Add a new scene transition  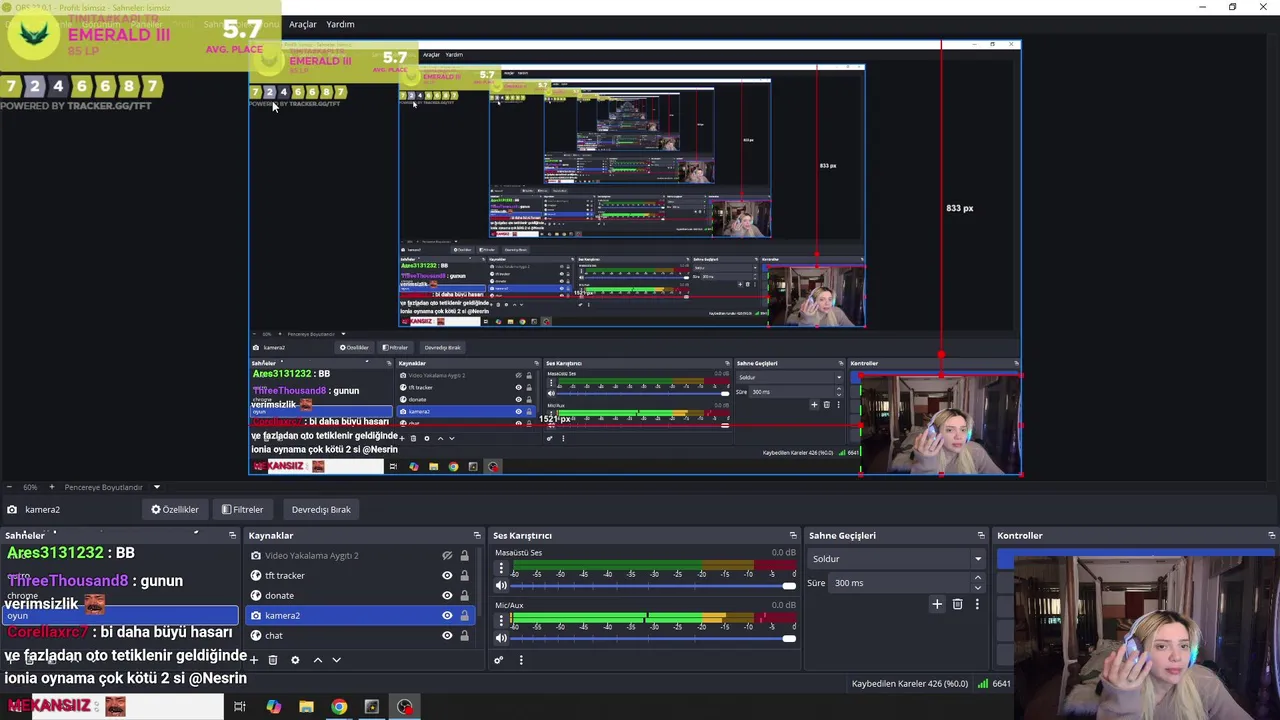pos(937,604)
